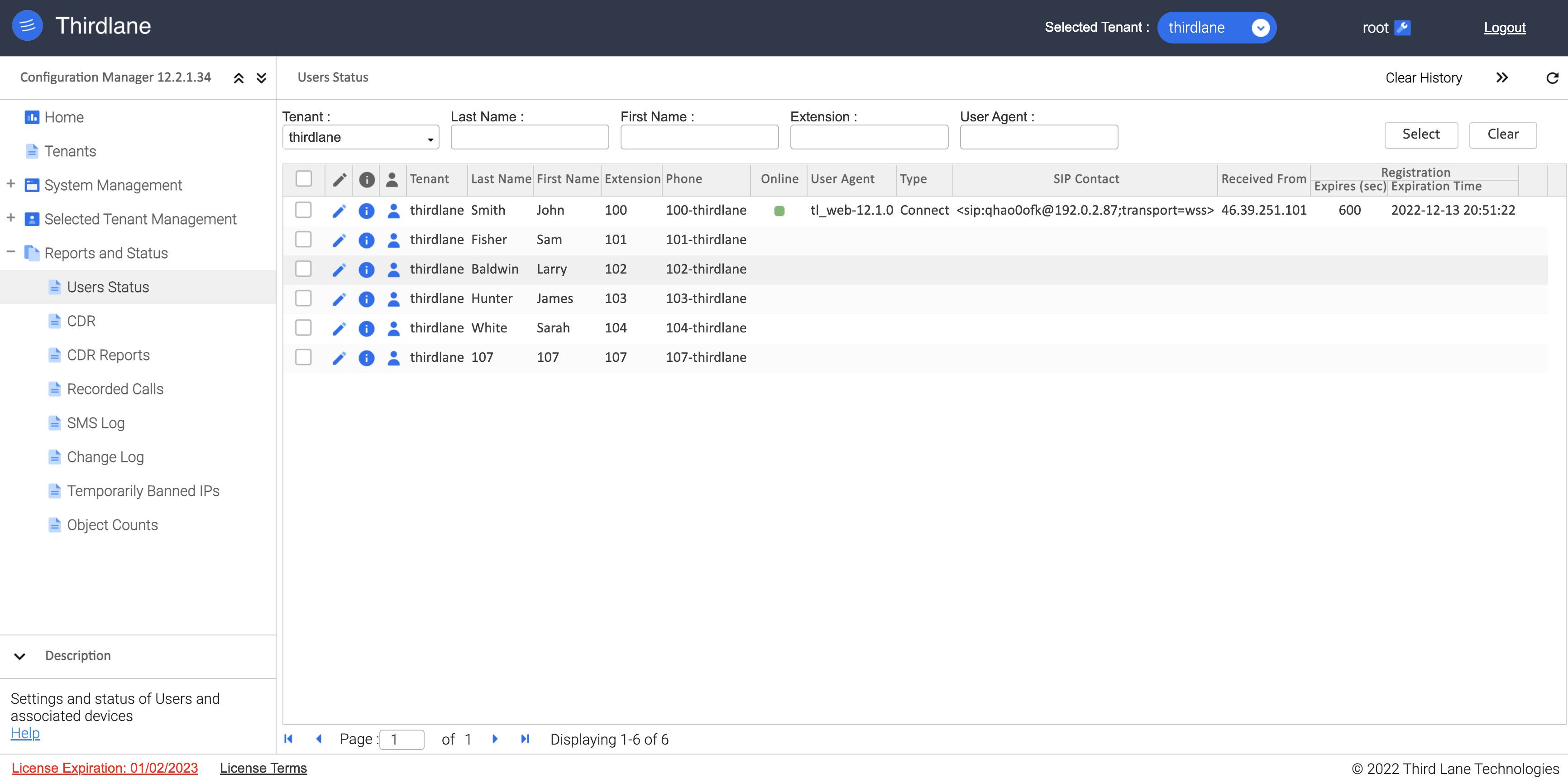Click the Clear History button
1568x779 pixels.
[1423, 76]
